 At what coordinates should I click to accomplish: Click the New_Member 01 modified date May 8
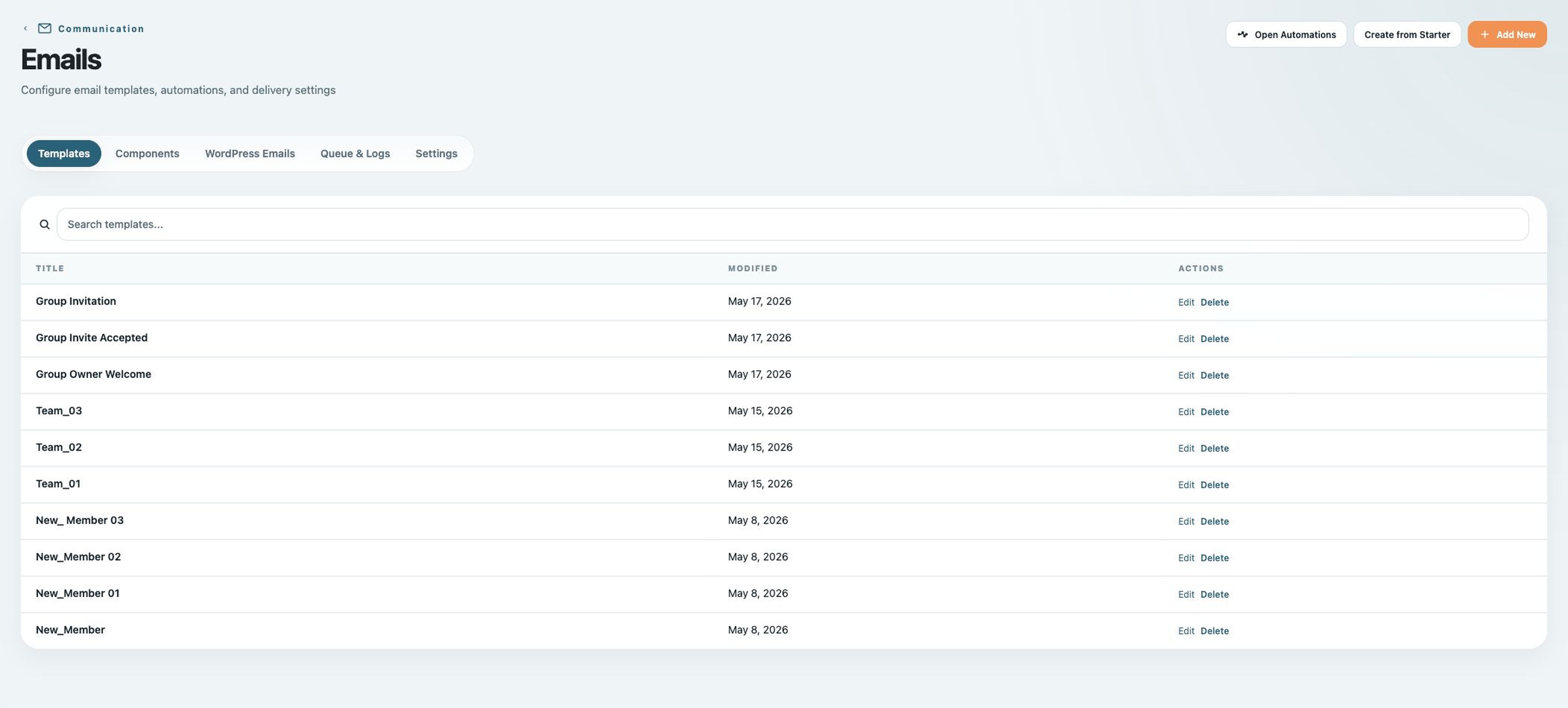click(x=758, y=594)
